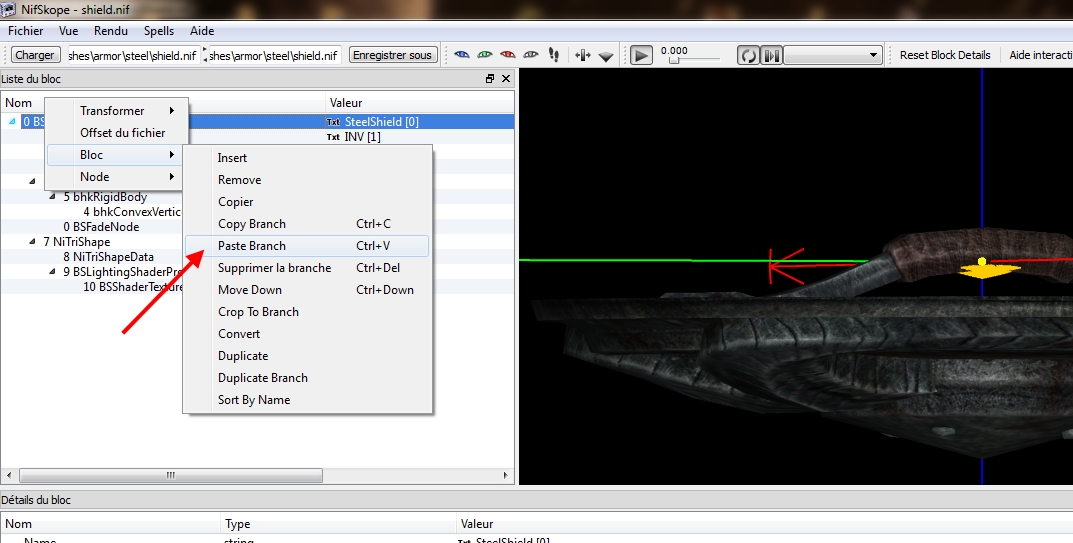Open the Aide menu

202,31
